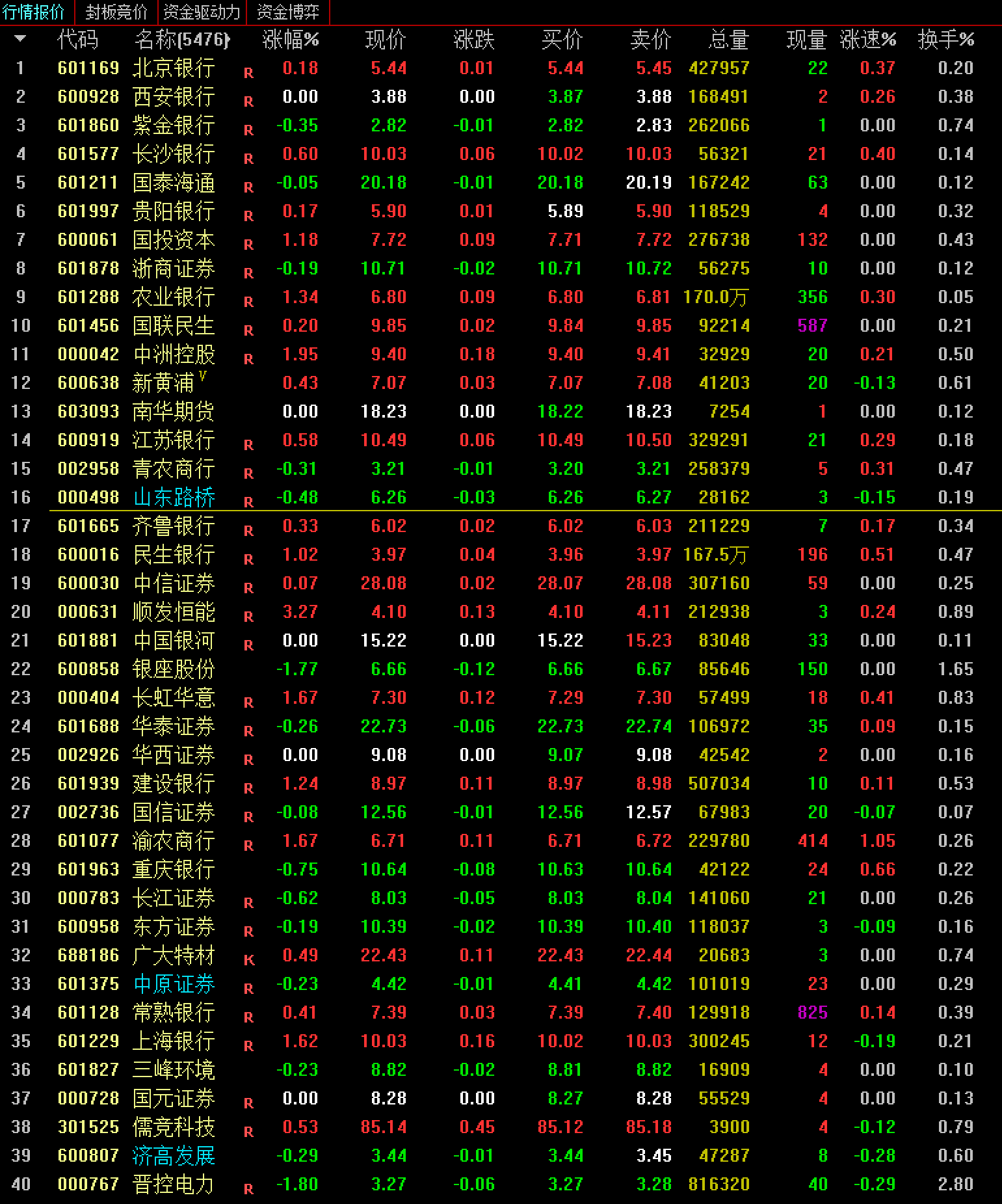The width and height of the screenshot is (1002, 1204).
Task: Sort by the 涨跌 column header
Action: click(x=474, y=40)
